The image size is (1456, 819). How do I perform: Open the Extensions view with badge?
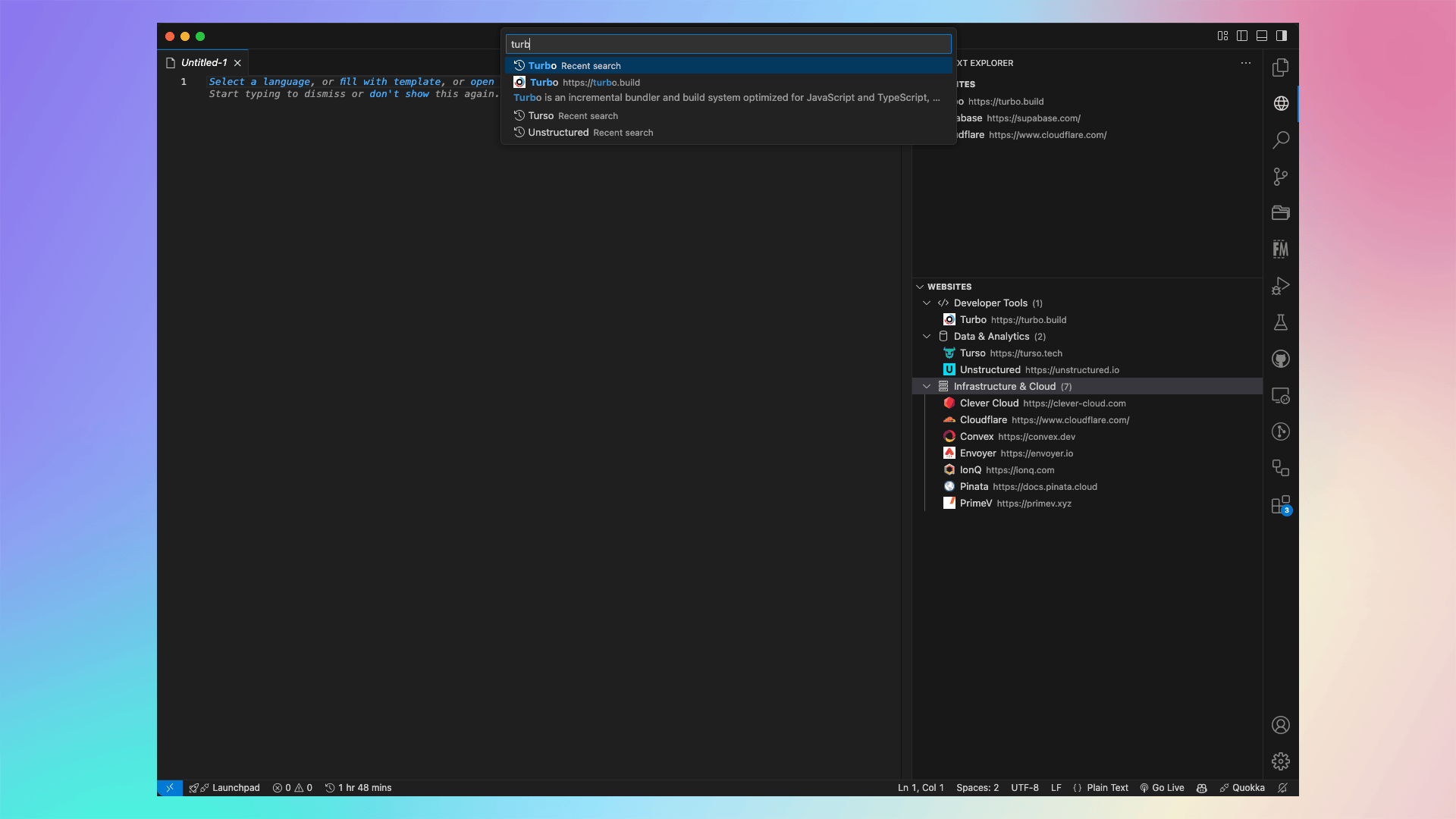[x=1280, y=505]
